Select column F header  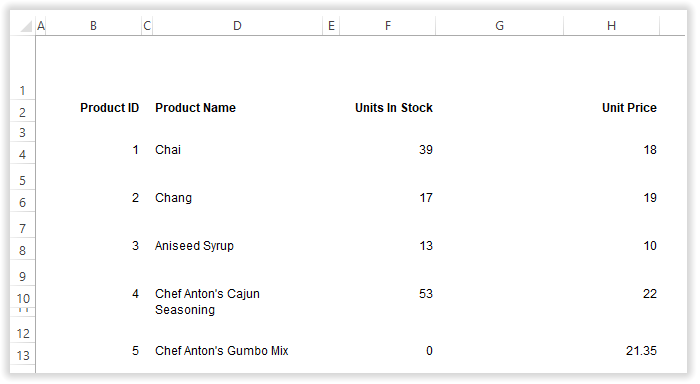(x=388, y=26)
